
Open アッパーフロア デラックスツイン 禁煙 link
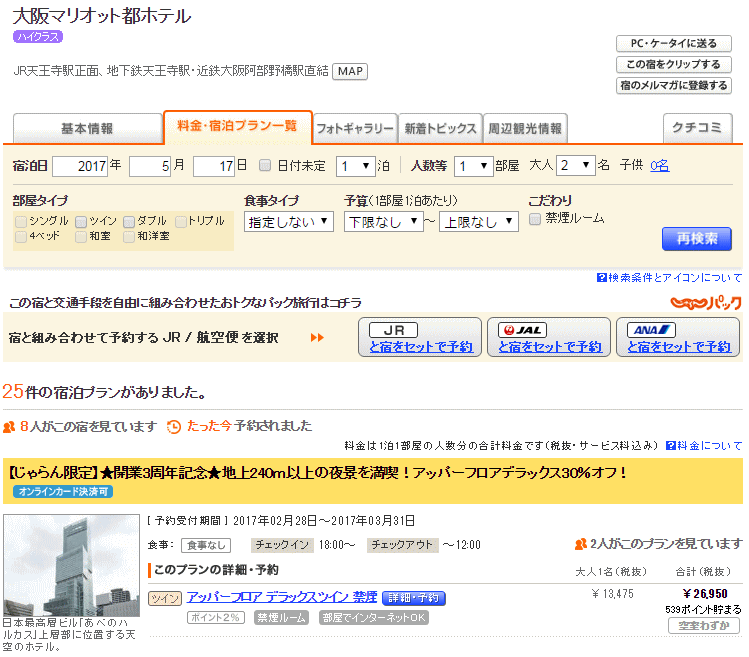click(x=282, y=597)
